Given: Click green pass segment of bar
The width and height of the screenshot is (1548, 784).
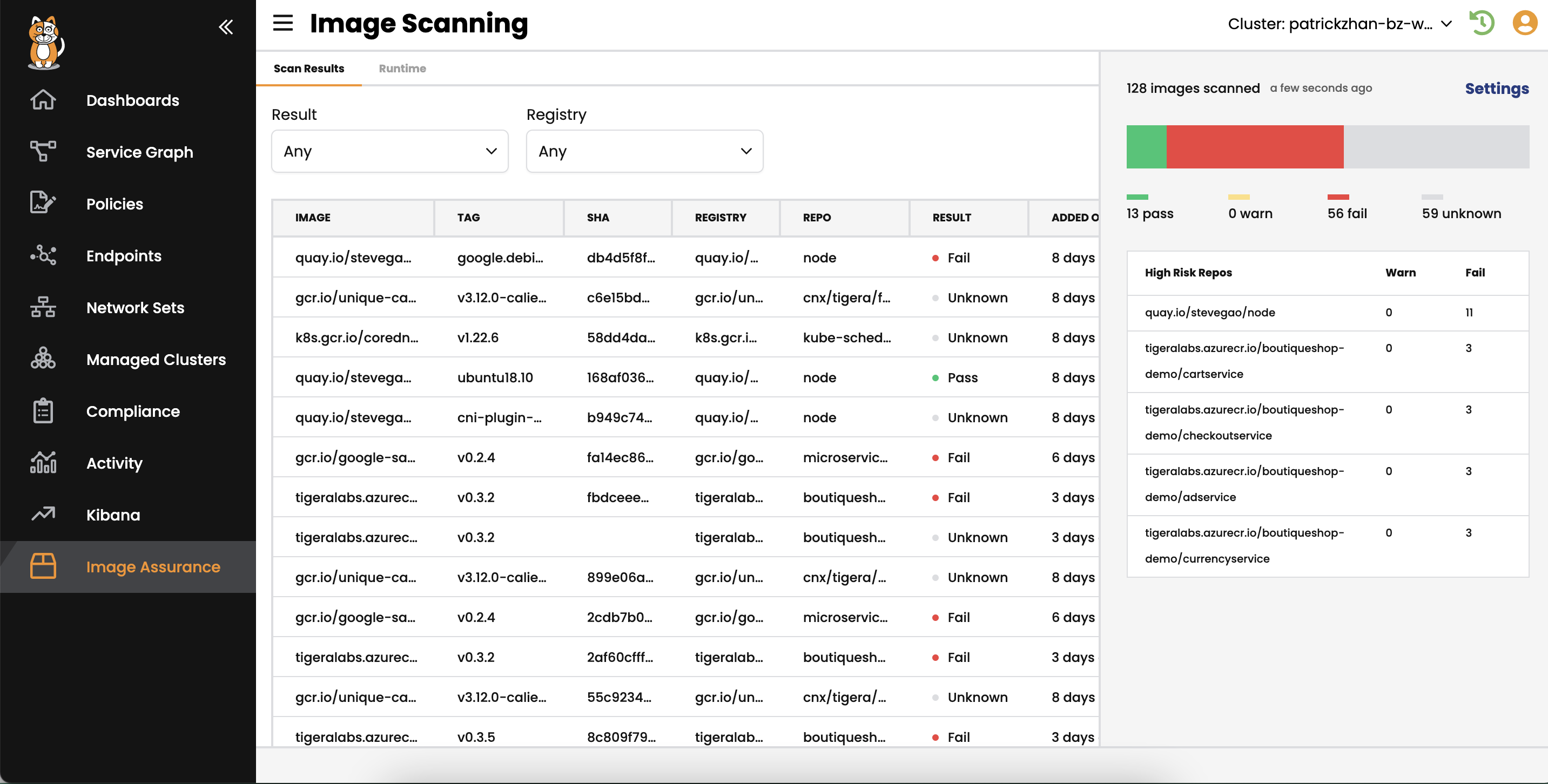Looking at the screenshot, I should tap(1146, 146).
